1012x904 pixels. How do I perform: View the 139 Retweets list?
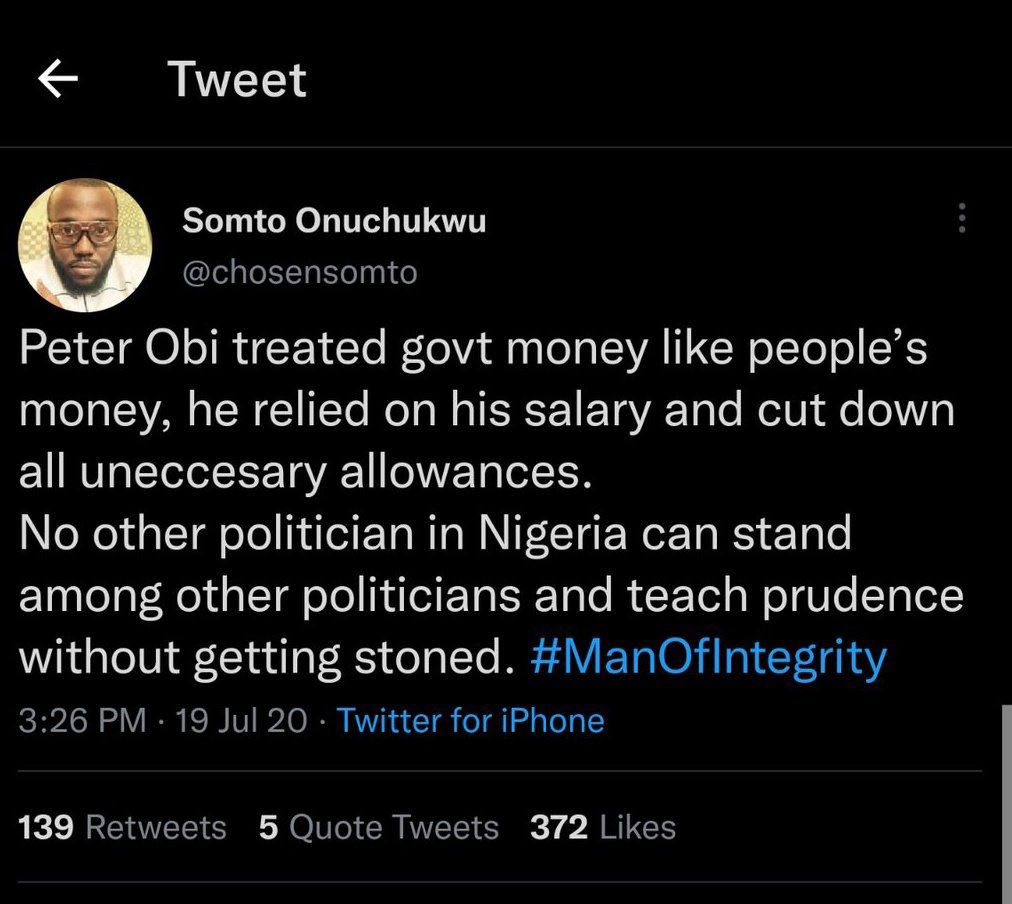click(x=123, y=827)
